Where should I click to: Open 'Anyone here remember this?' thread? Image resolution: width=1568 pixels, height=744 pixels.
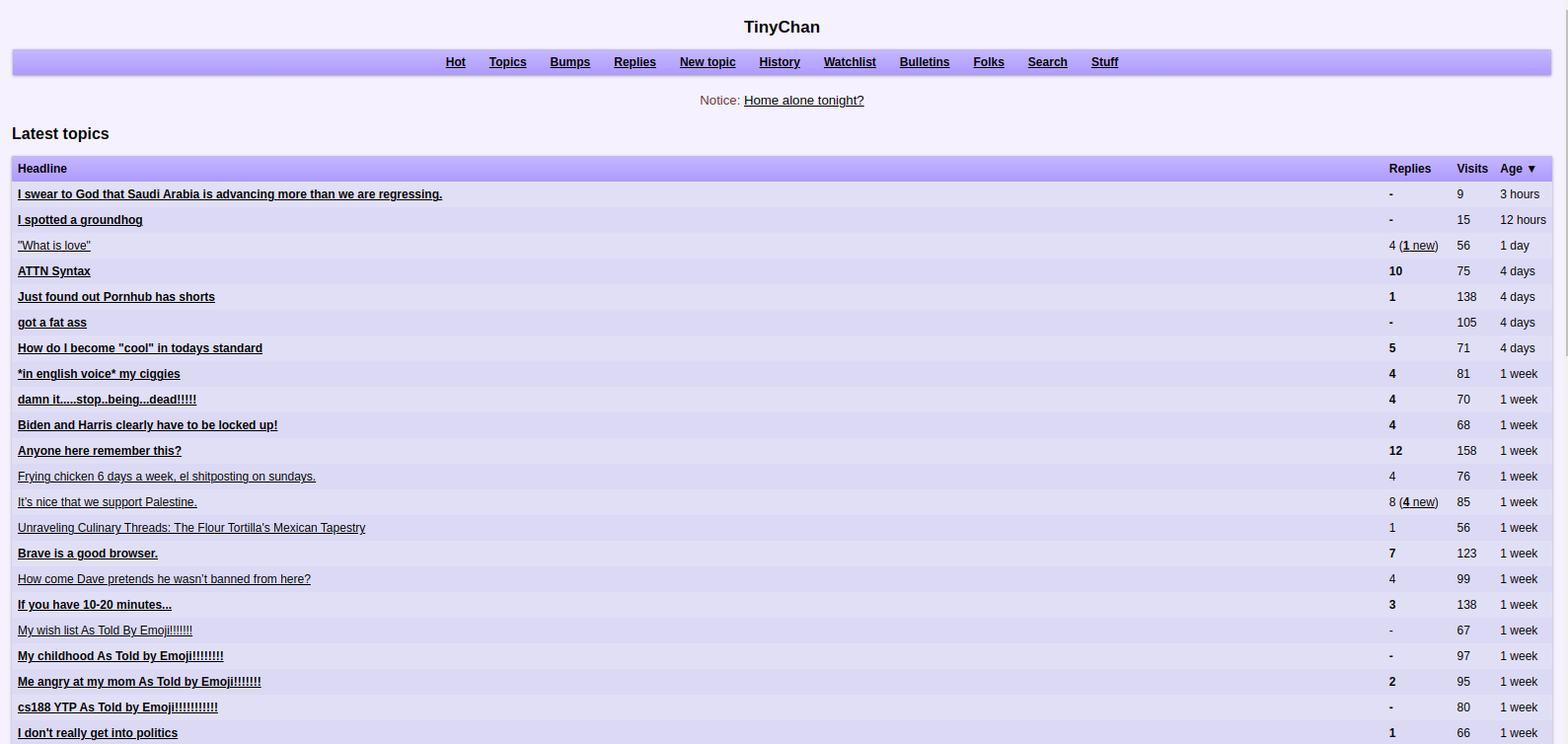pos(100,451)
